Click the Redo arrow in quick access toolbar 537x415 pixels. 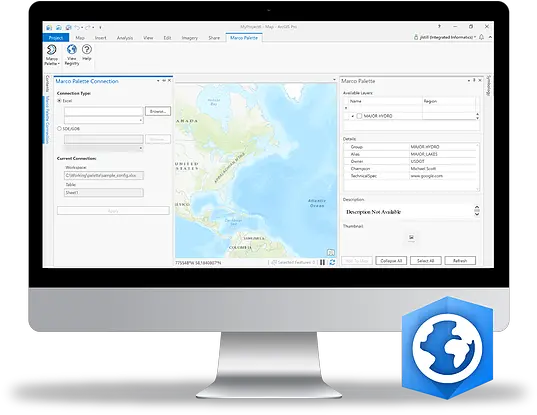[88, 27]
